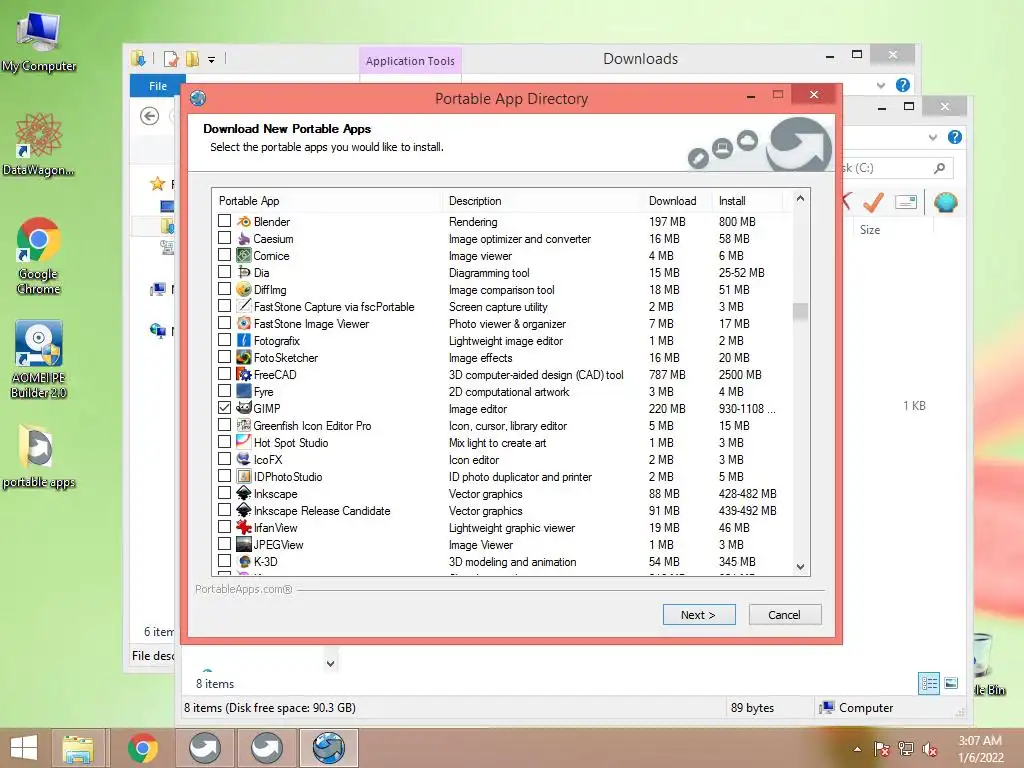1024x768 pixels.
Task: Switch to large icons view in rear explorer
Action: [952, 684]
